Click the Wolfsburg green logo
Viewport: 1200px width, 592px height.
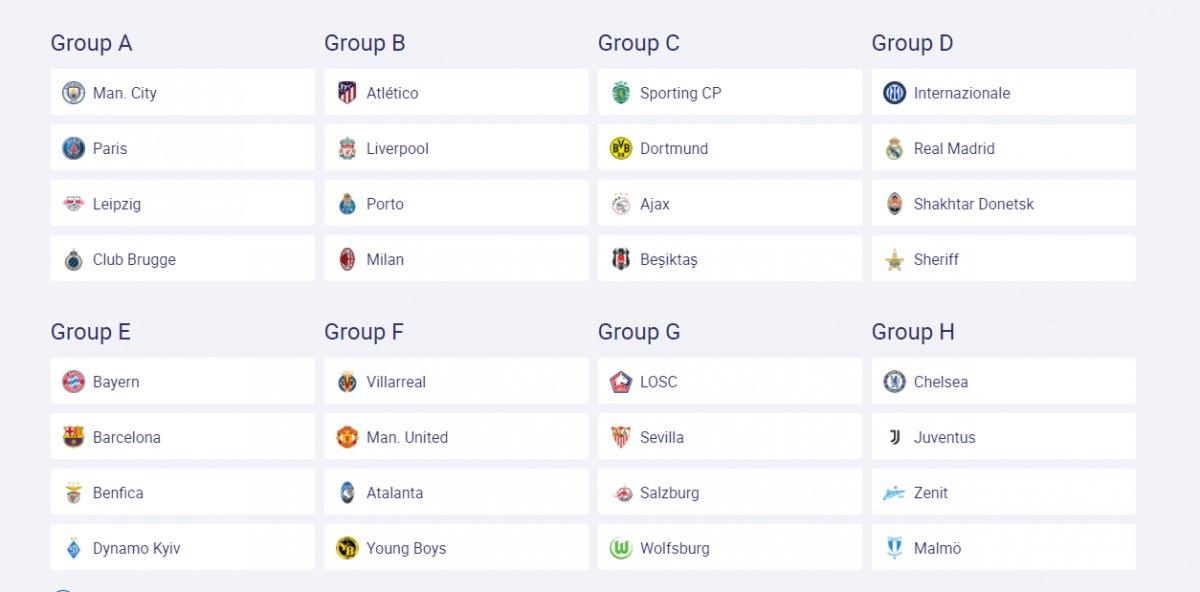[x=621, y=548]
